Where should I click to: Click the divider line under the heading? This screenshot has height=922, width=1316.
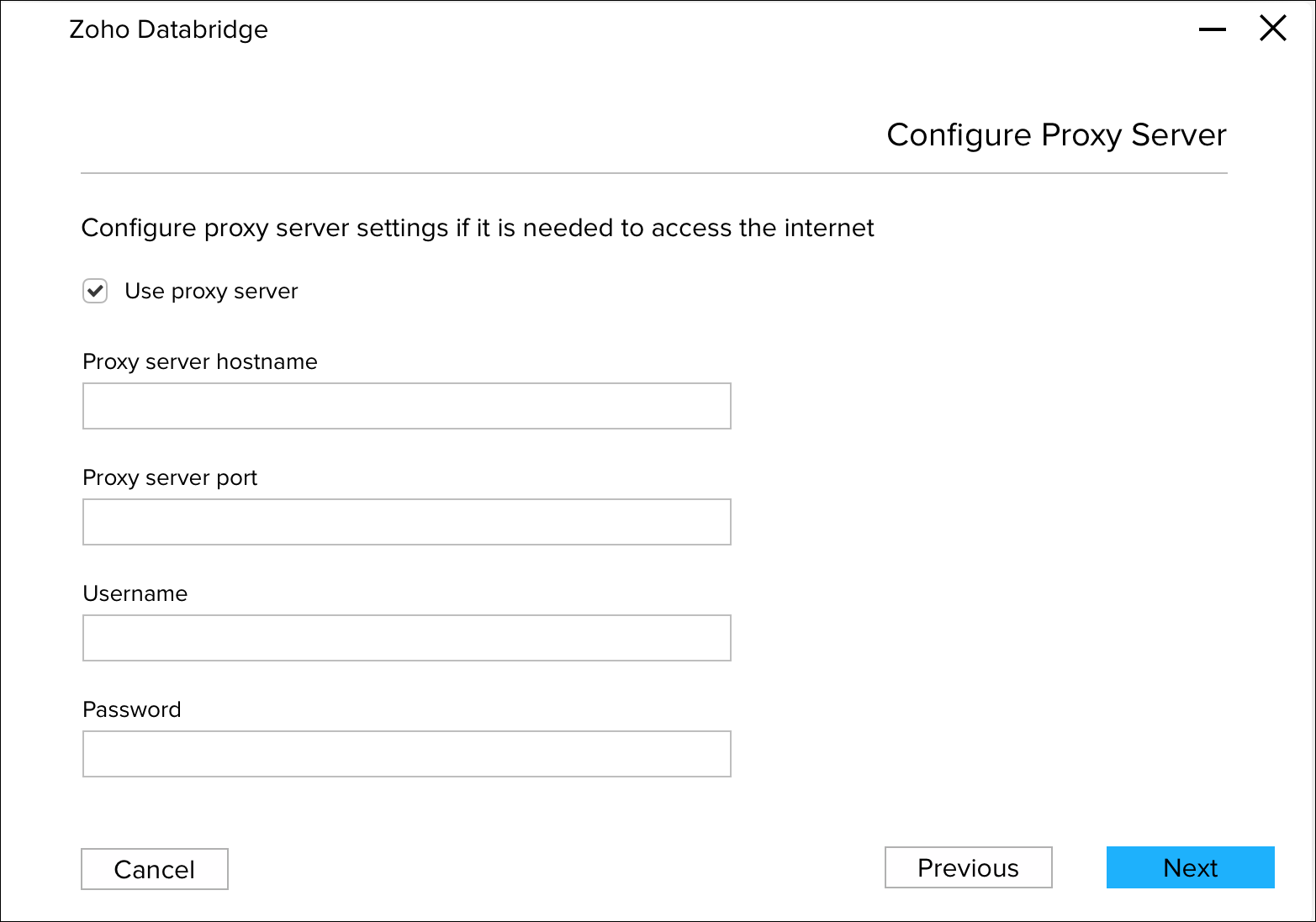tap(653, 173)
